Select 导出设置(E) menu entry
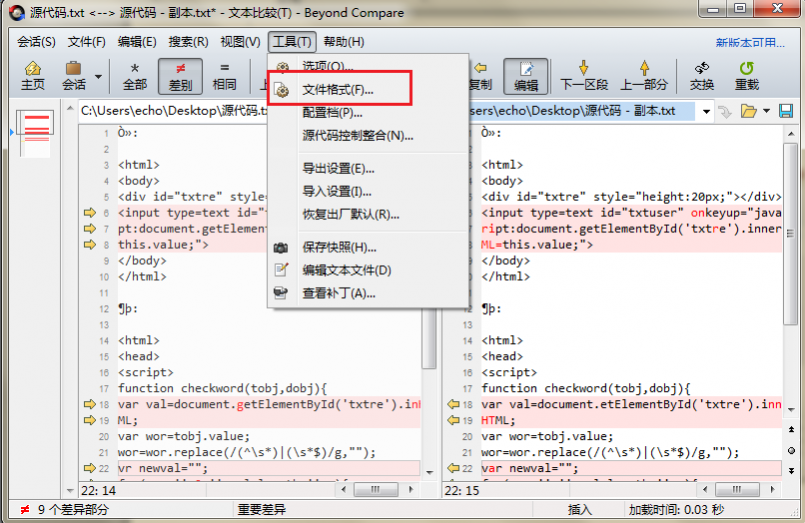 [x=368, y=168]
